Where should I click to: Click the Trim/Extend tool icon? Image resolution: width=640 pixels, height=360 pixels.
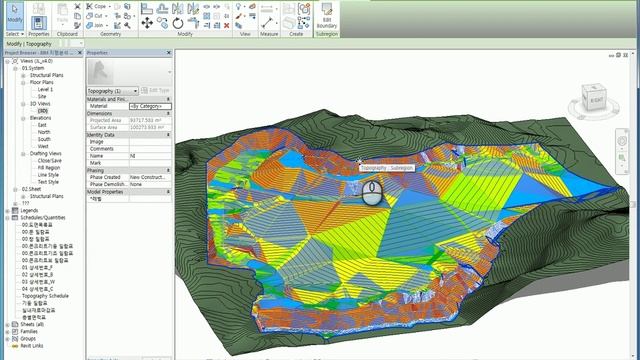point(193,23)
